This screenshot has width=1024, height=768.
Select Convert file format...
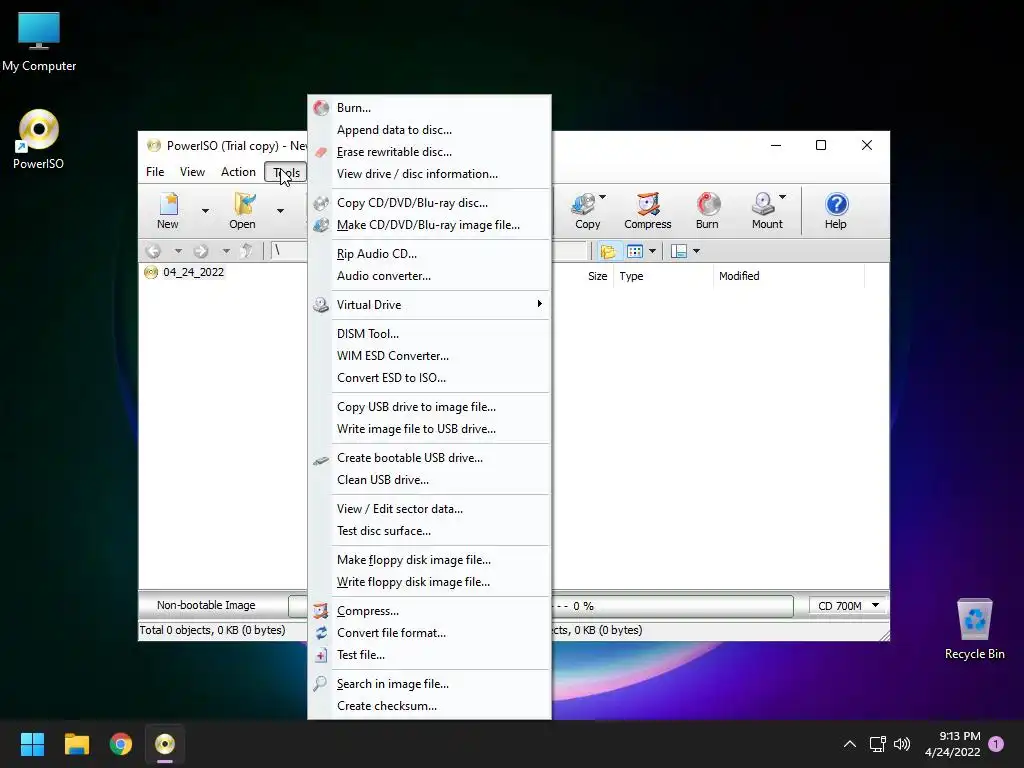pyautogui.click(x=429, y=633)
